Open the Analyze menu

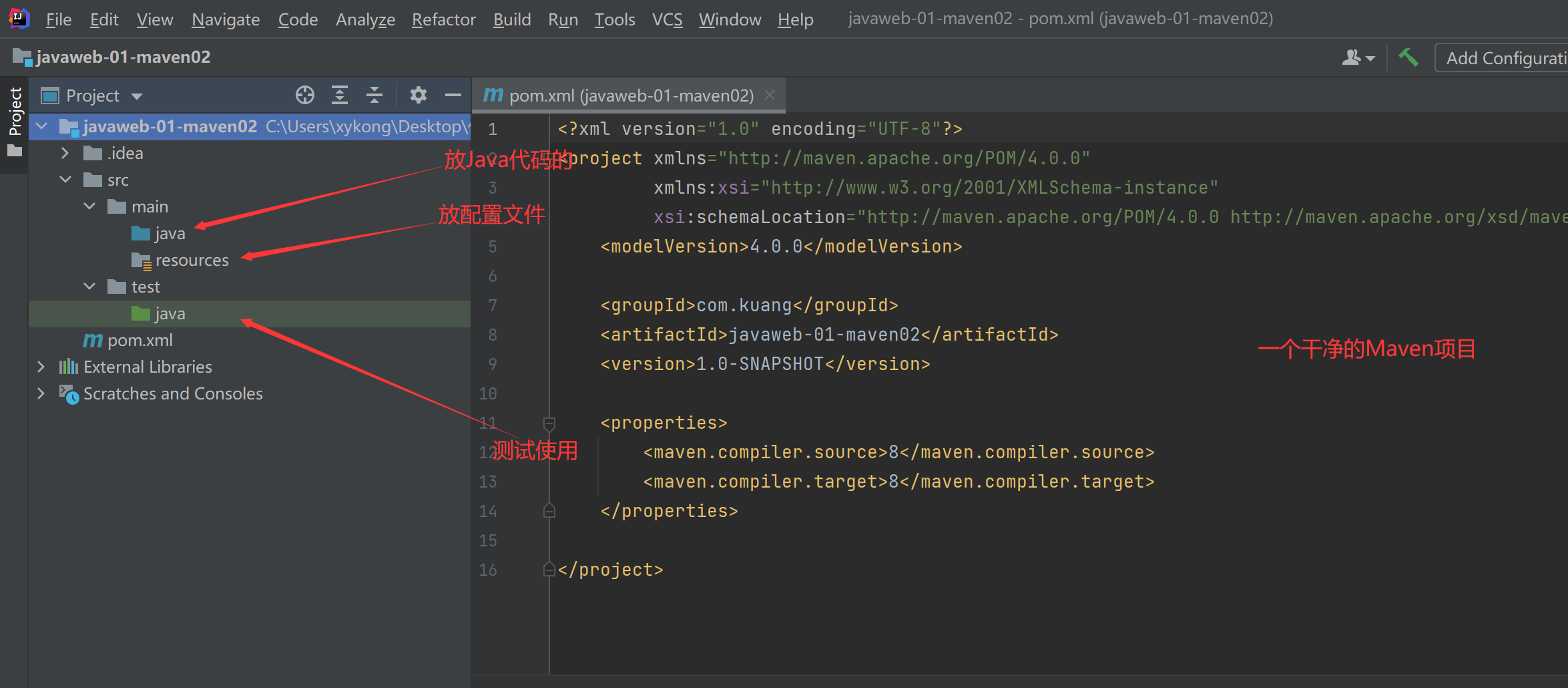click(x=365, y=19)
